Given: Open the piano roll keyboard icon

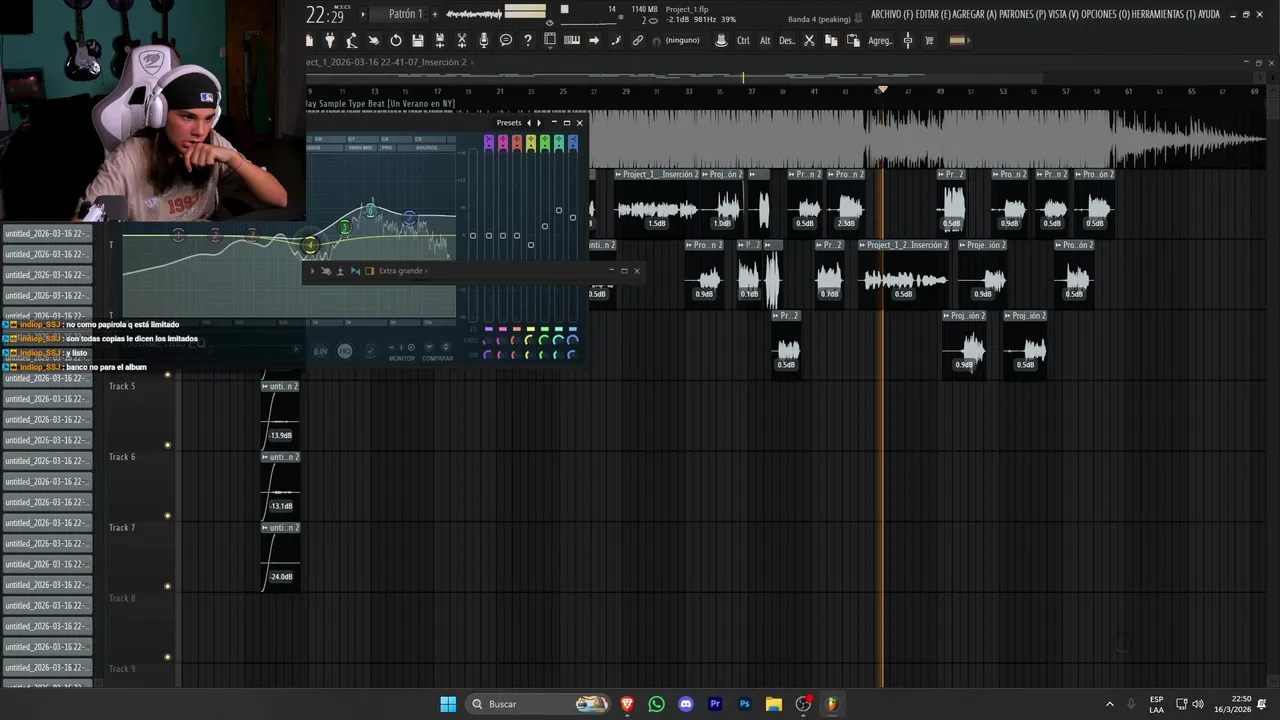Looking at the screenshot, I should 572,40.
